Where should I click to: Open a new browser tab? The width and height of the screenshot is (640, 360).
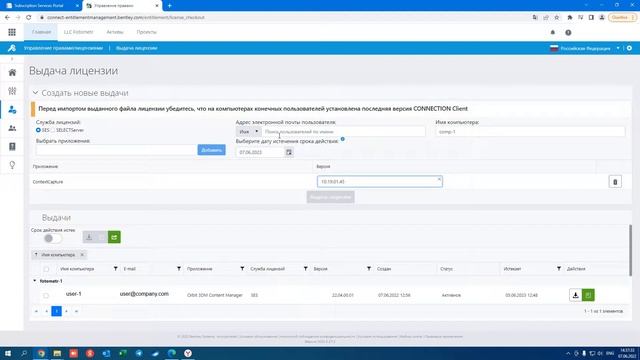click(169, 6)
